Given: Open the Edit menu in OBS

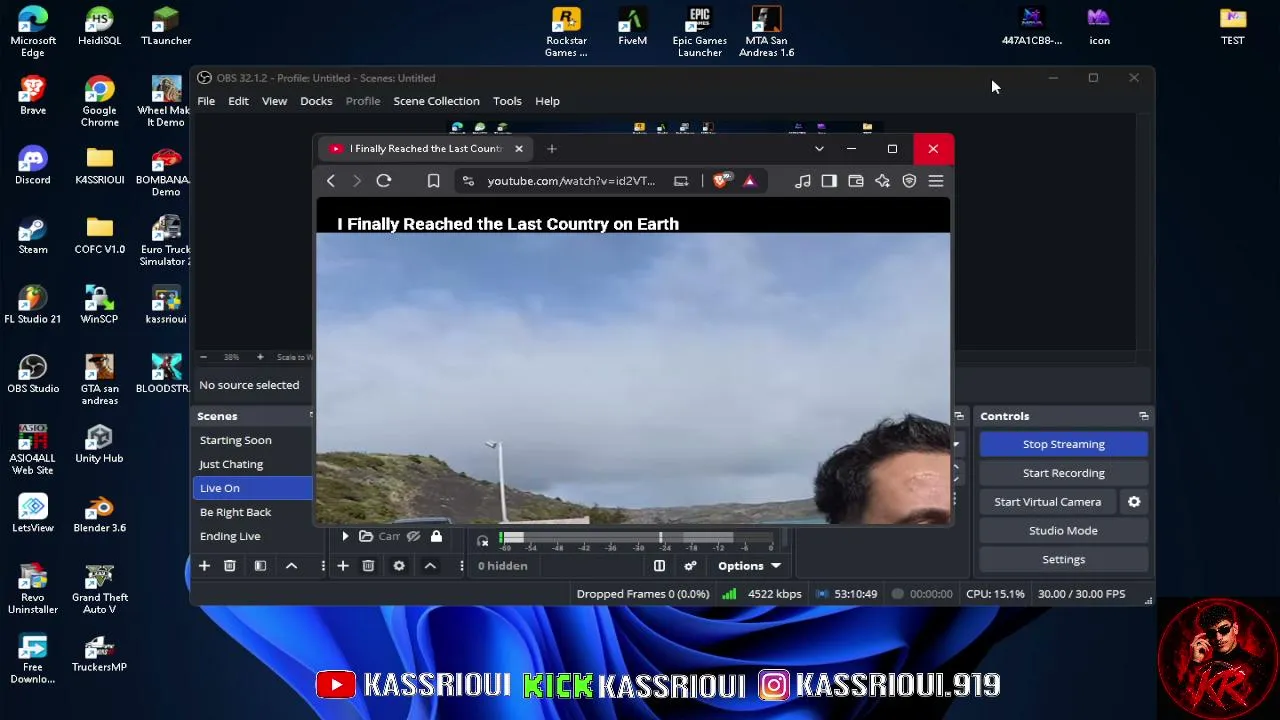Looking at the screenshot, I should click(x=238, y=101).
